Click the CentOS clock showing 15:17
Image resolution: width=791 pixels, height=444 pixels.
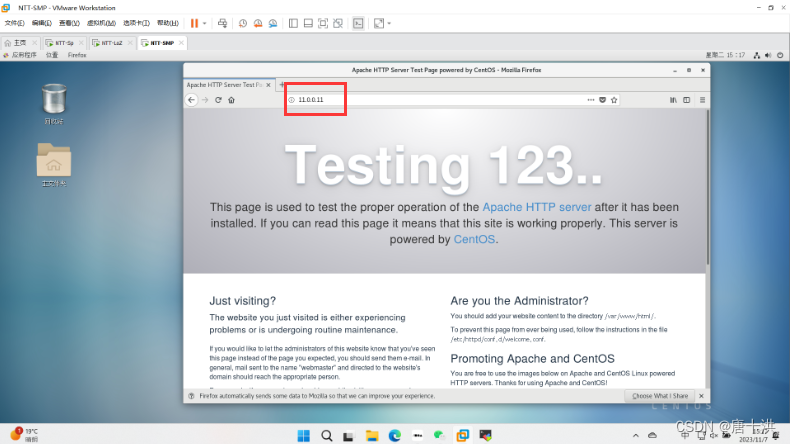(725, 55)
